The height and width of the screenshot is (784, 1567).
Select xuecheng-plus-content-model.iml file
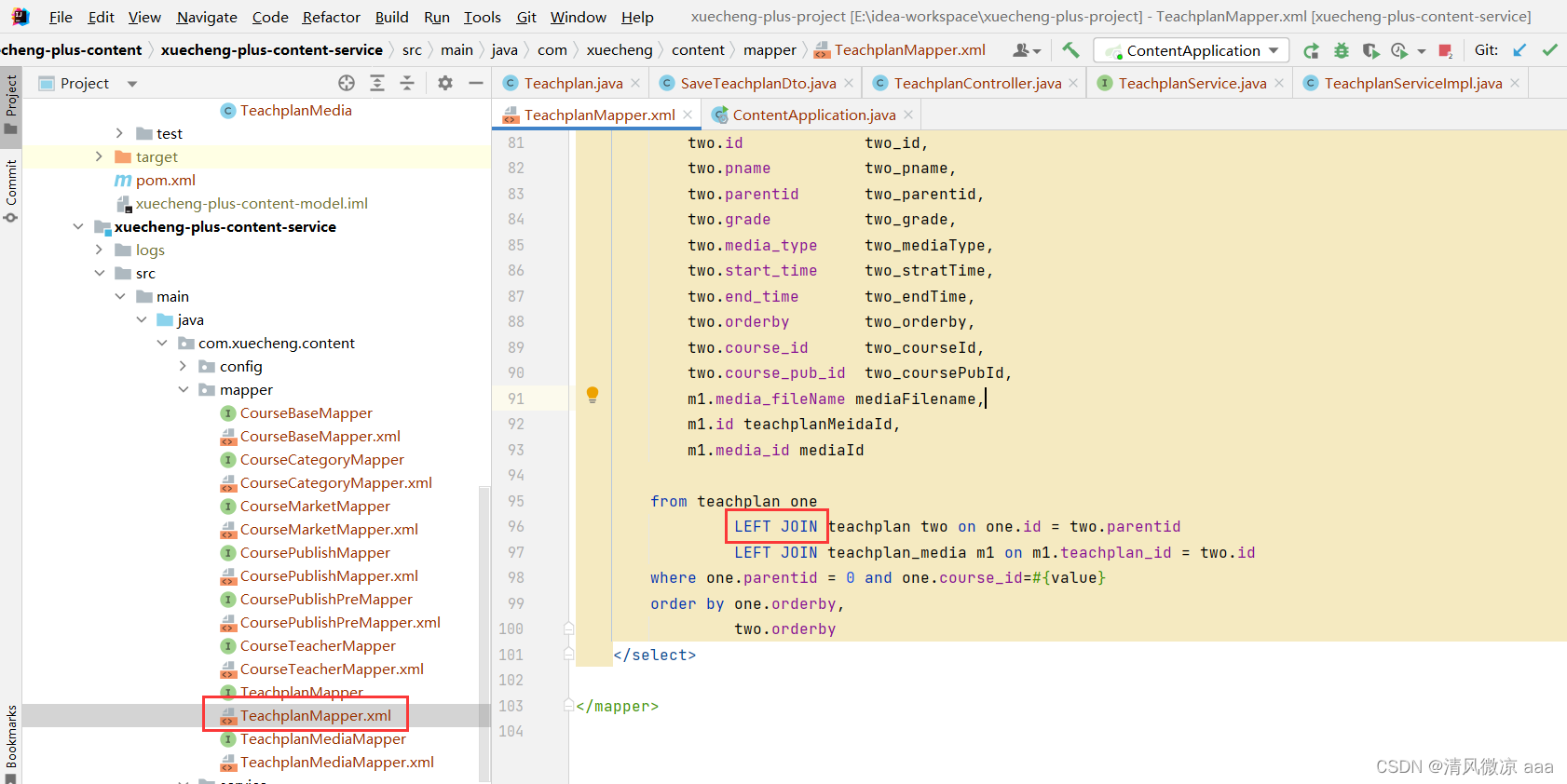coord(252,203)
